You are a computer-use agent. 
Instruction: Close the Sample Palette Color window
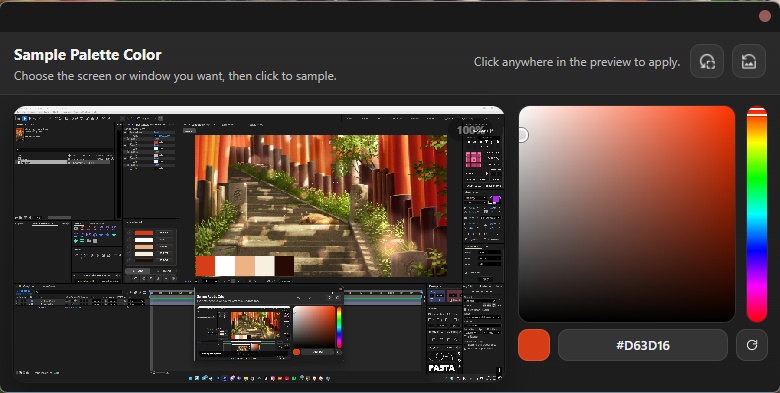(765, 16)
